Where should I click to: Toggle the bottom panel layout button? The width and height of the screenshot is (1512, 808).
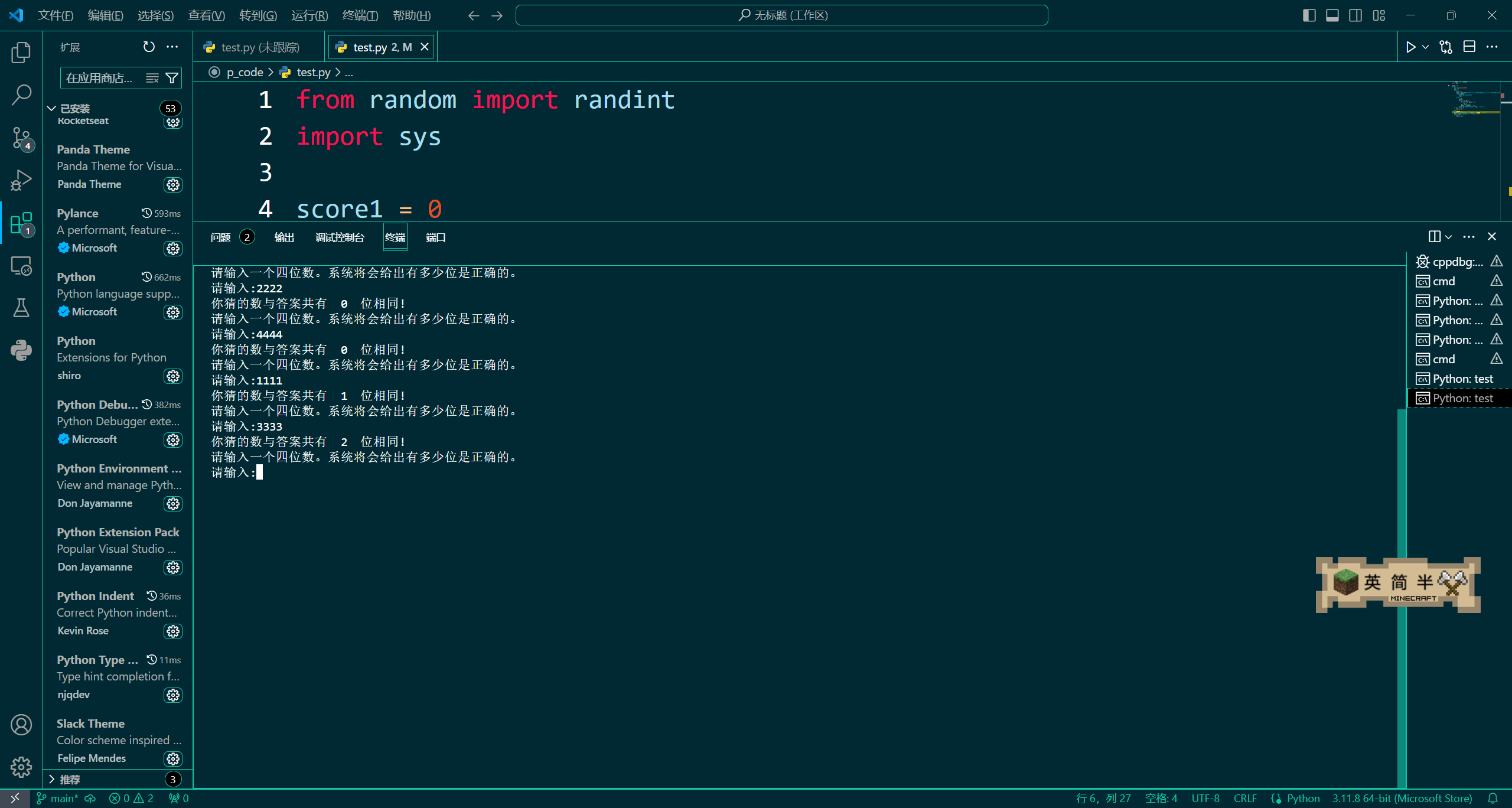pos(1332,15)
